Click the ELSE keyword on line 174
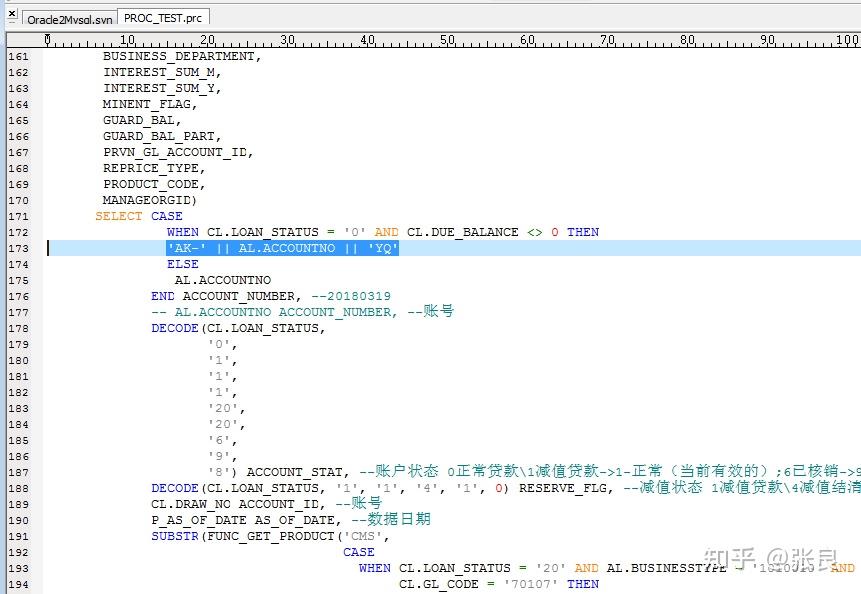Image resolution: width=861 pixels, height=594 pixels. click(182, 264)
